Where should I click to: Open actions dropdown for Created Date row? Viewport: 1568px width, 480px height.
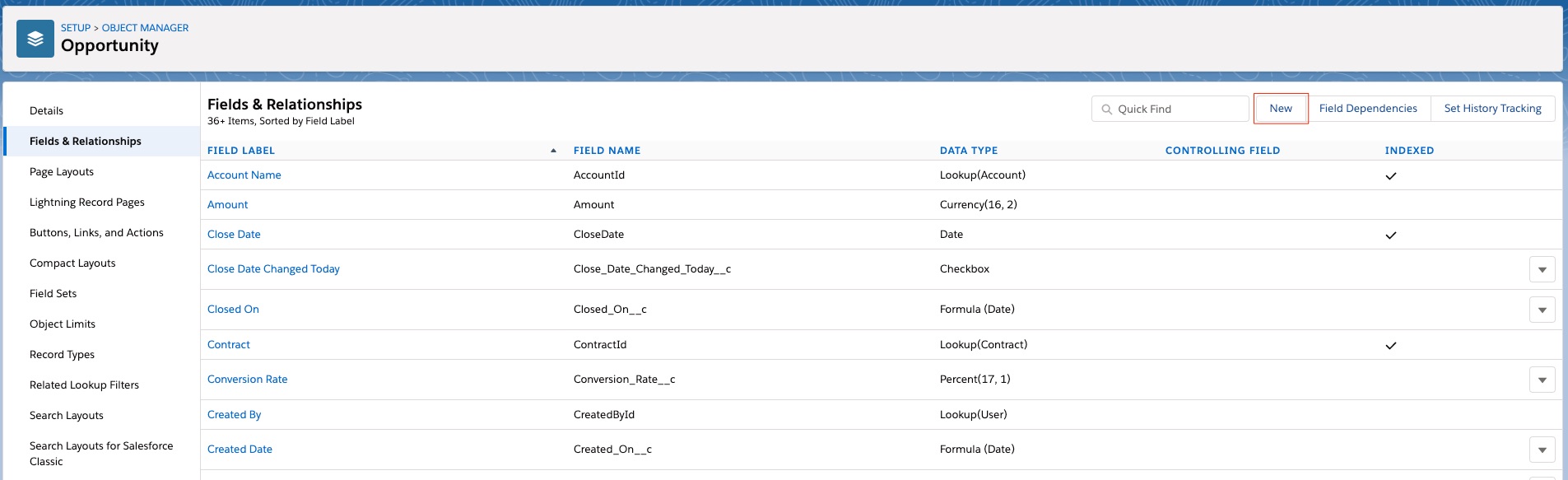click(1542, 450)
